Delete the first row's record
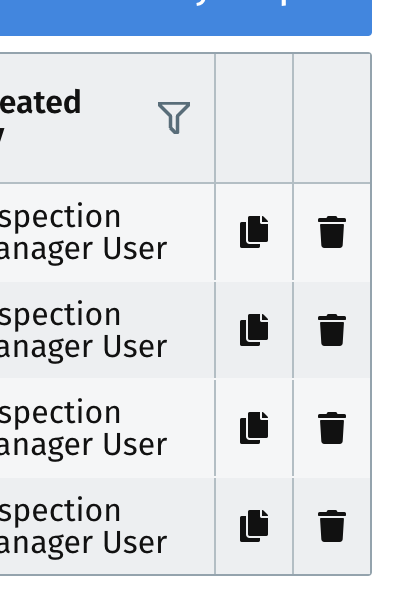Image resolution: width=414 pixels, height=610 pixels. point(332,232)
